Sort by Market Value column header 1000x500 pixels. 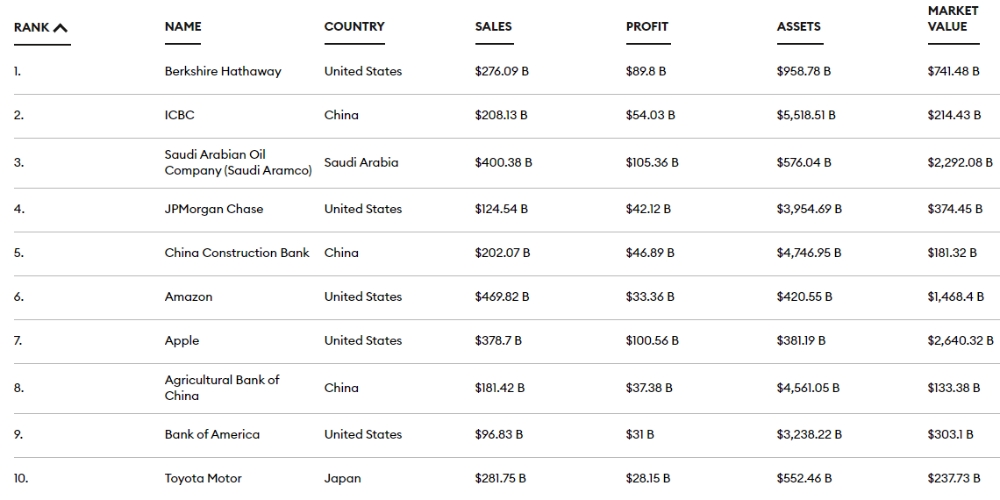click(953, 19)
